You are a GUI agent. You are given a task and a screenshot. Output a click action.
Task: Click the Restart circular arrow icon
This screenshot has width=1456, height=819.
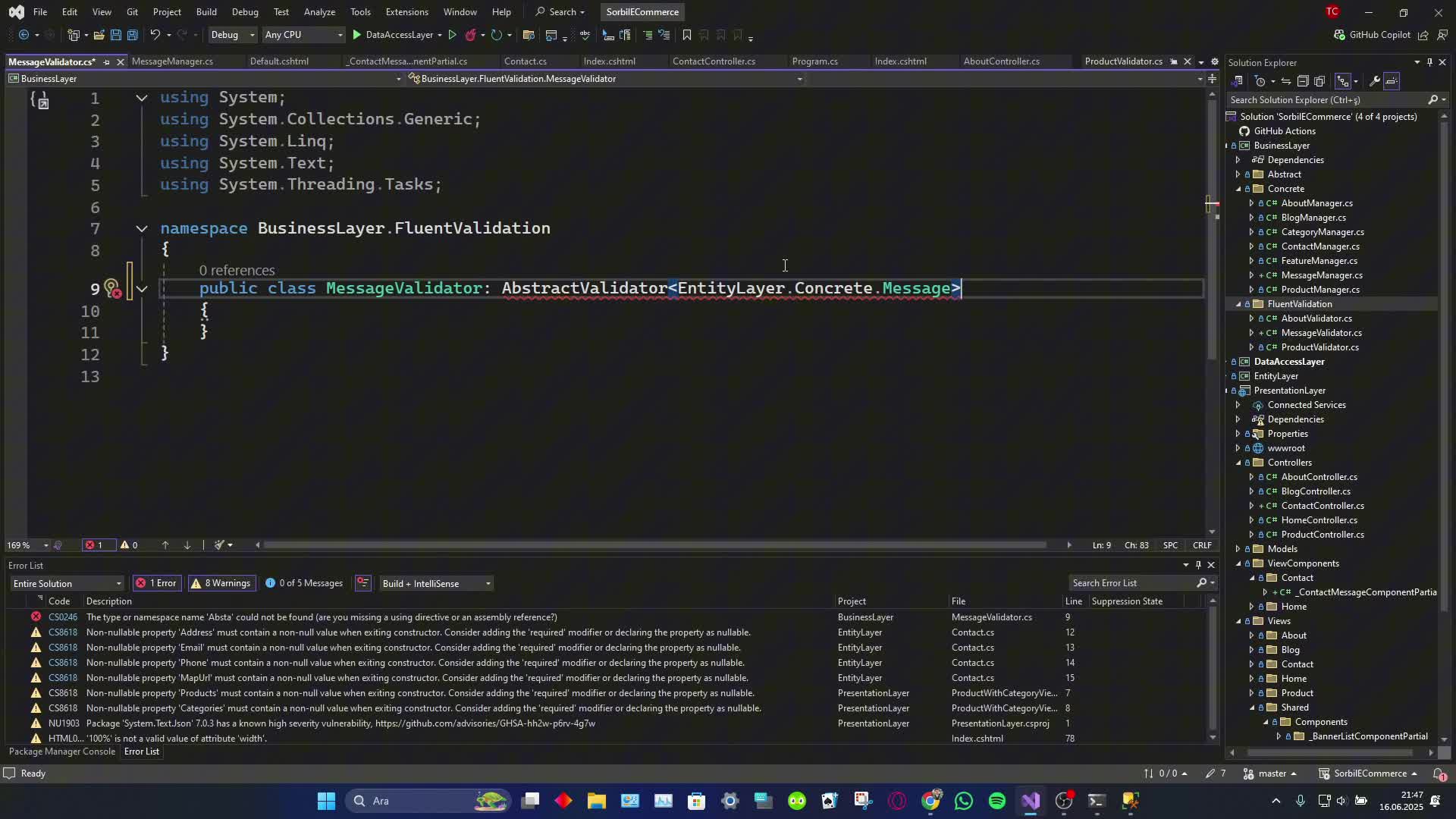[496, 35]
